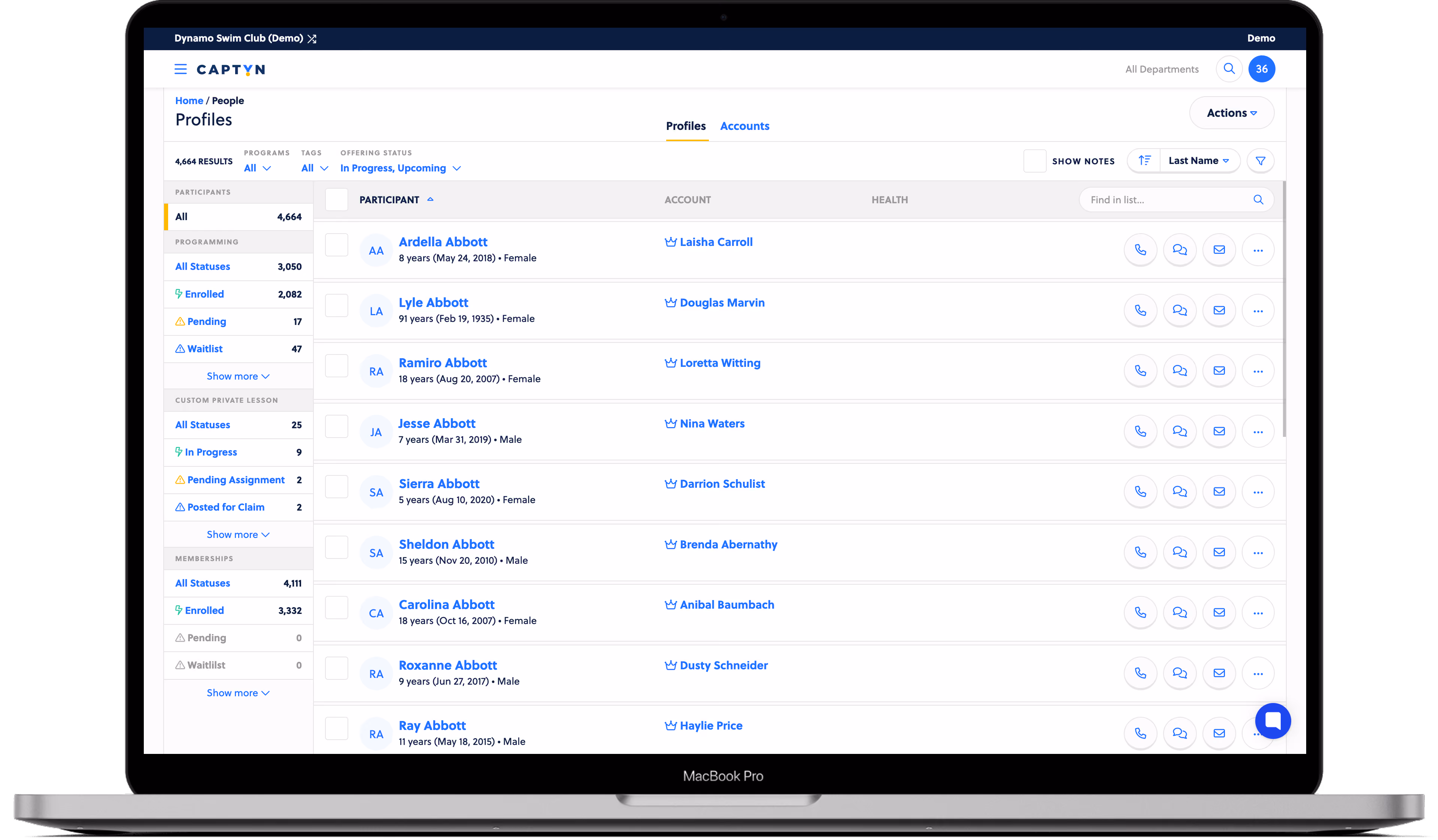Viewport: 1438px width, 840px height.
Task: Expand Show more under Custom Private Lesson
Action: 237,535
